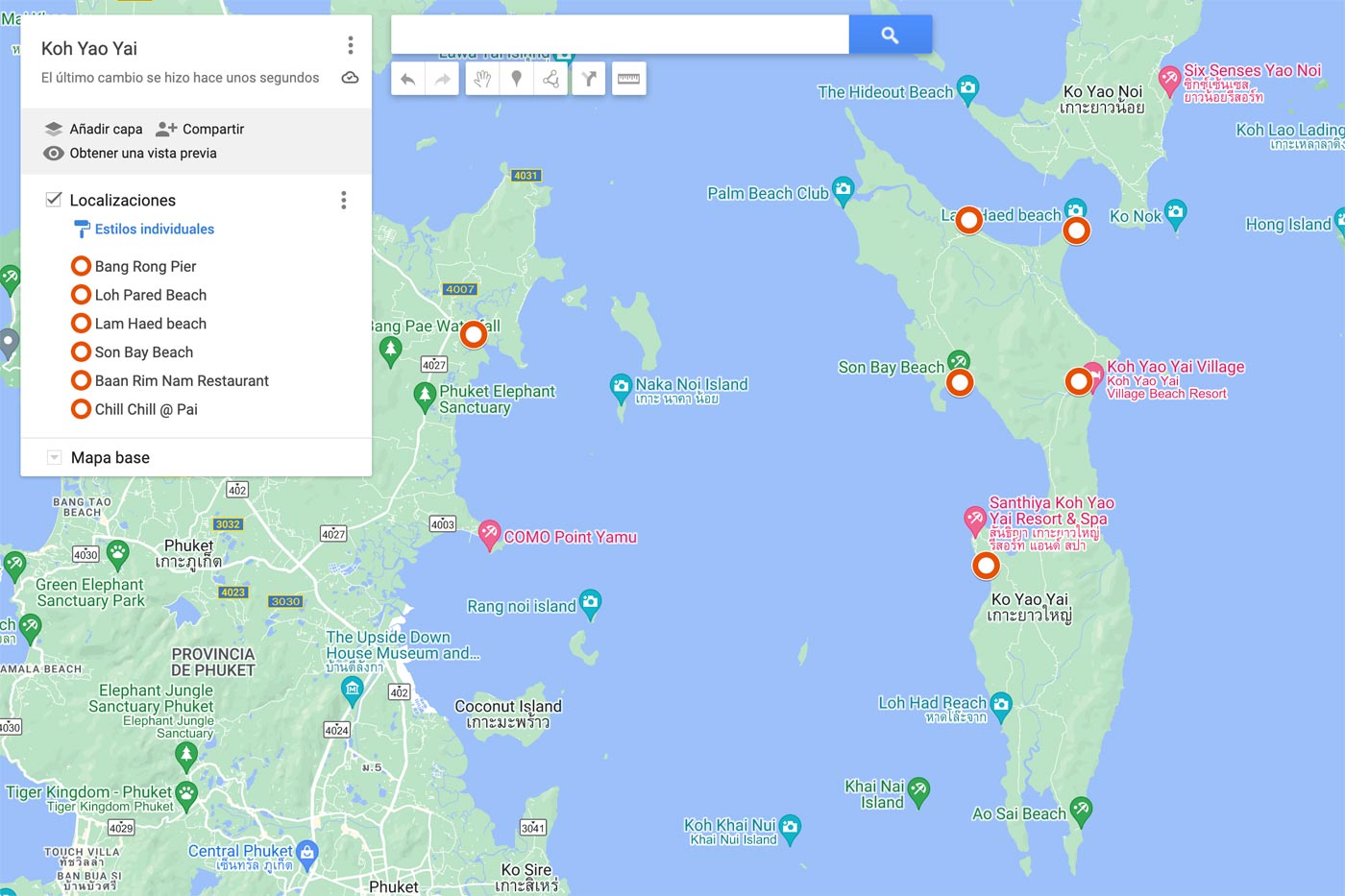Open the Localizaciones layer three-dot menu
Screen dimensions: 1345x896
343,200
